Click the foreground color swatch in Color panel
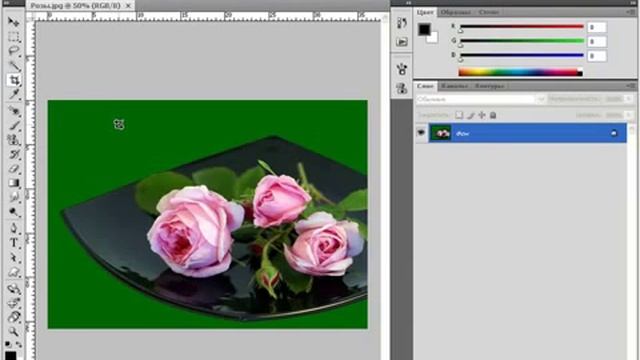Image resolution: width=640 pixels, height=360 pixels. [424, 29]
